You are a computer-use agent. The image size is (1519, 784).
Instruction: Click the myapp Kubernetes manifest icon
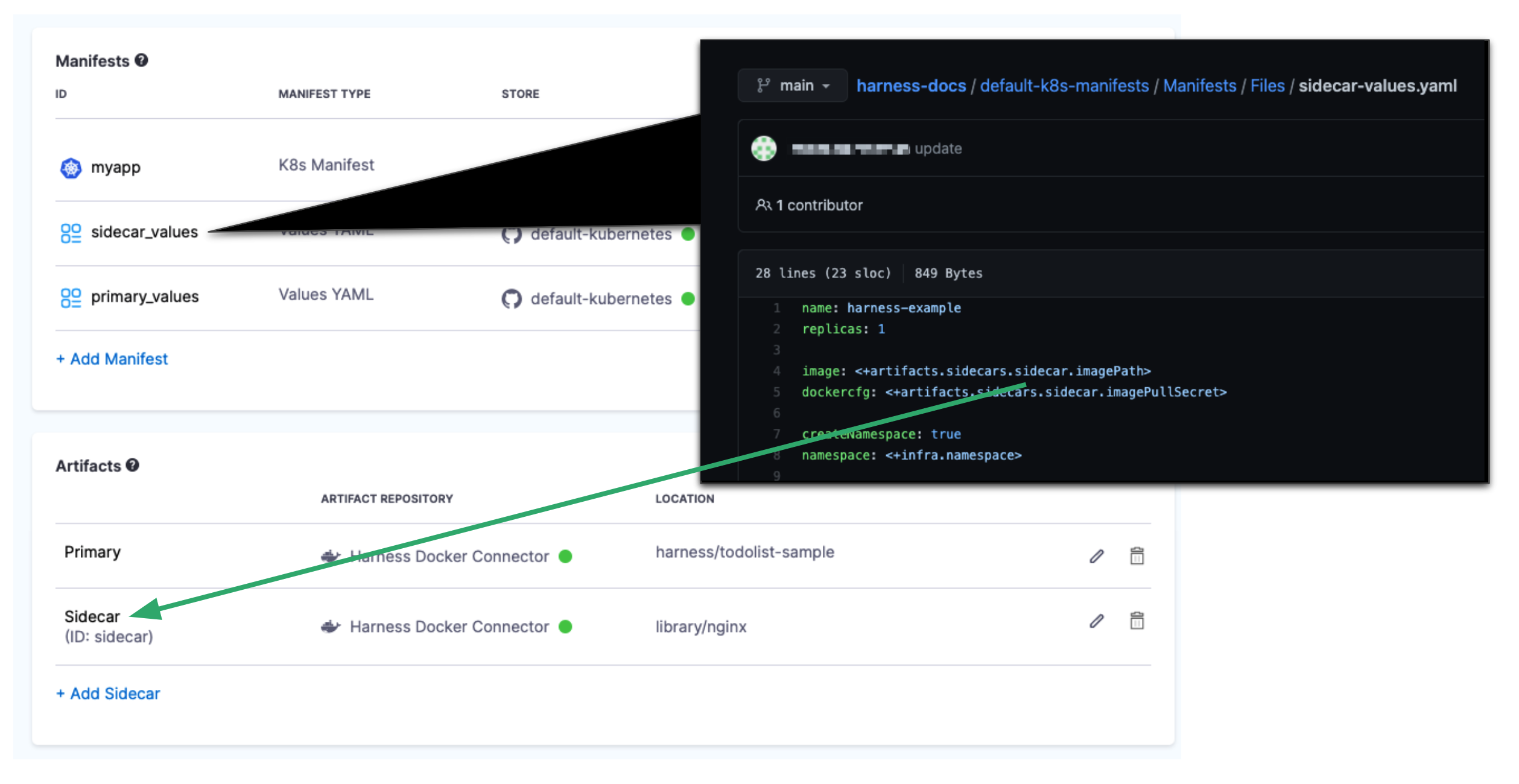pyautogui.click(x=71, y=168)
